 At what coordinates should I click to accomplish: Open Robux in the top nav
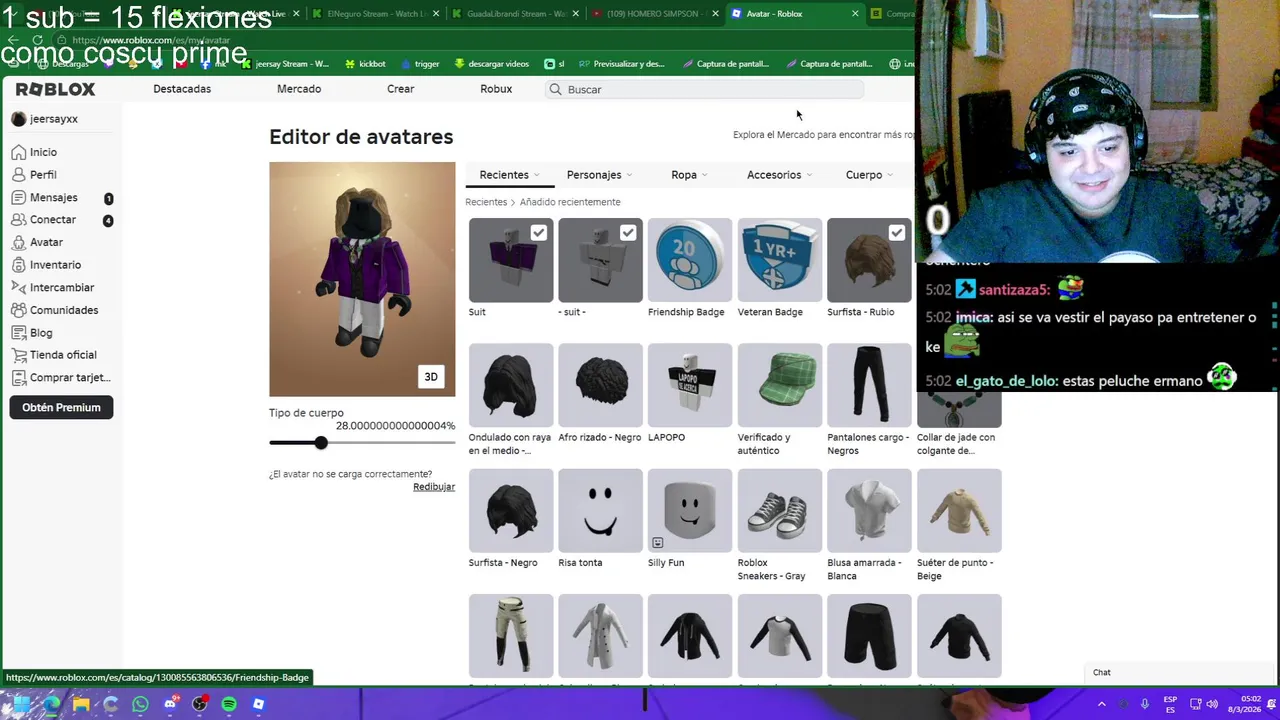tap(496, 89)
